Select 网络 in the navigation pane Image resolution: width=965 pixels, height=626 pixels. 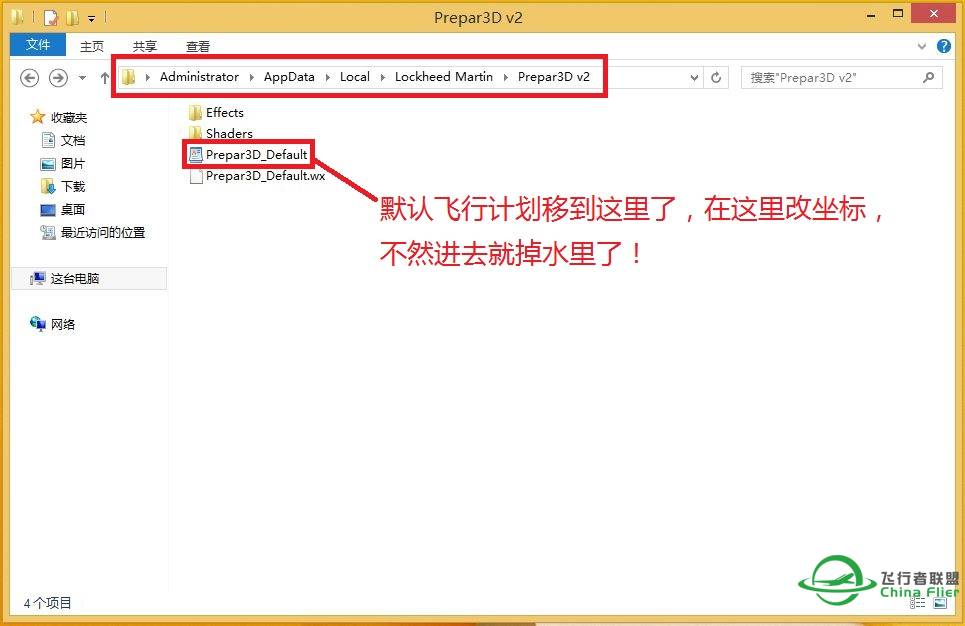[62, 324]
